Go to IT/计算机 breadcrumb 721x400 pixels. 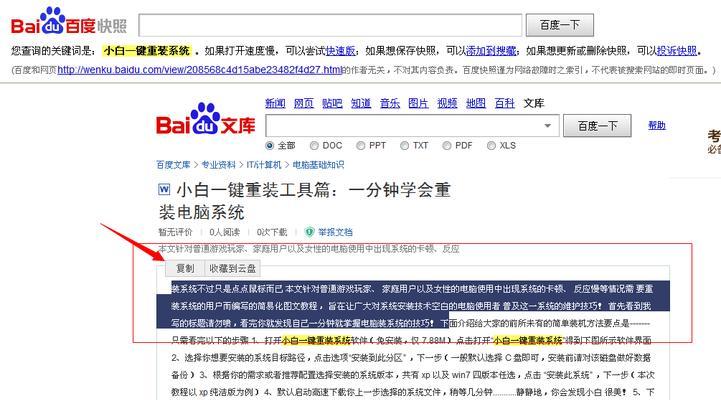click(x=264, y=165)
